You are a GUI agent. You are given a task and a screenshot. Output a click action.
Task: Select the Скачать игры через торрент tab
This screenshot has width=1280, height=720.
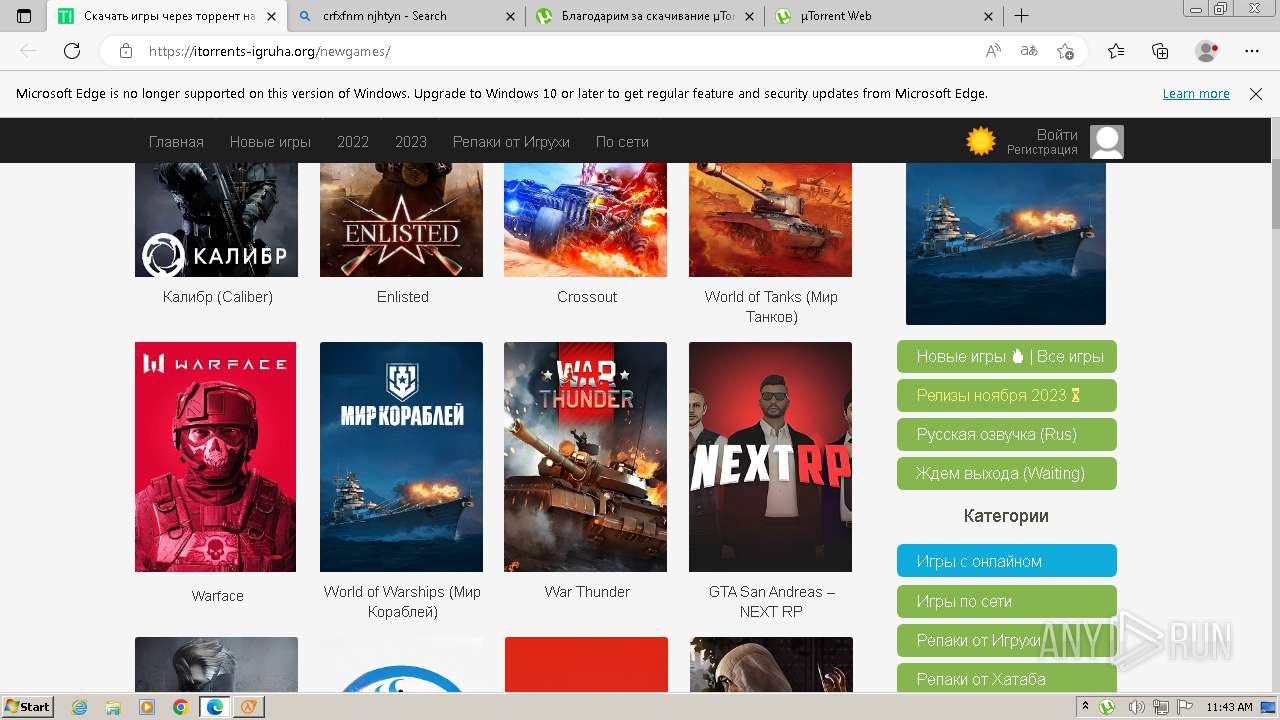pos(167,16)
